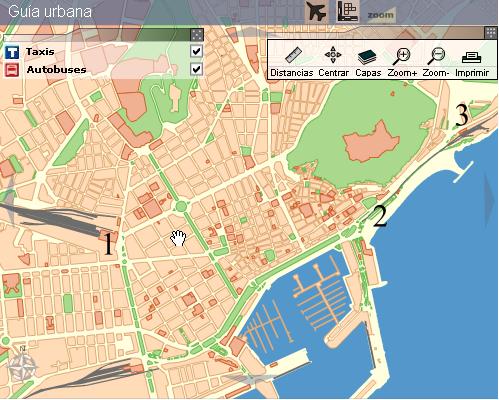Pan map west with left edge arrow

pos(10,201)
